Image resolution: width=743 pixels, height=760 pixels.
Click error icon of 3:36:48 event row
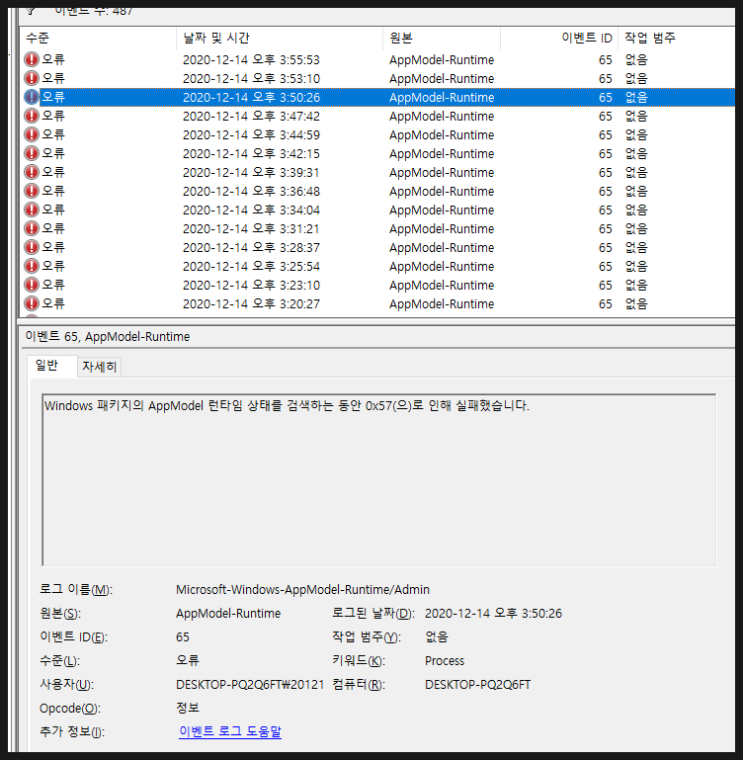[x=32, y=191]
